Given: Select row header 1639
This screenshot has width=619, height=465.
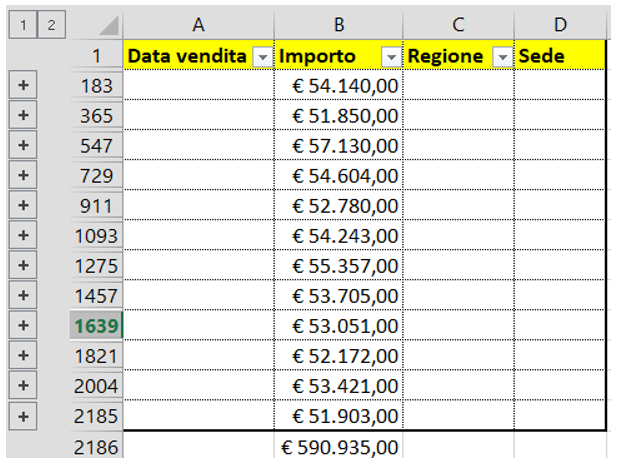Looking at the screenshot, I should pyautogui.click(x=96, y=325).
